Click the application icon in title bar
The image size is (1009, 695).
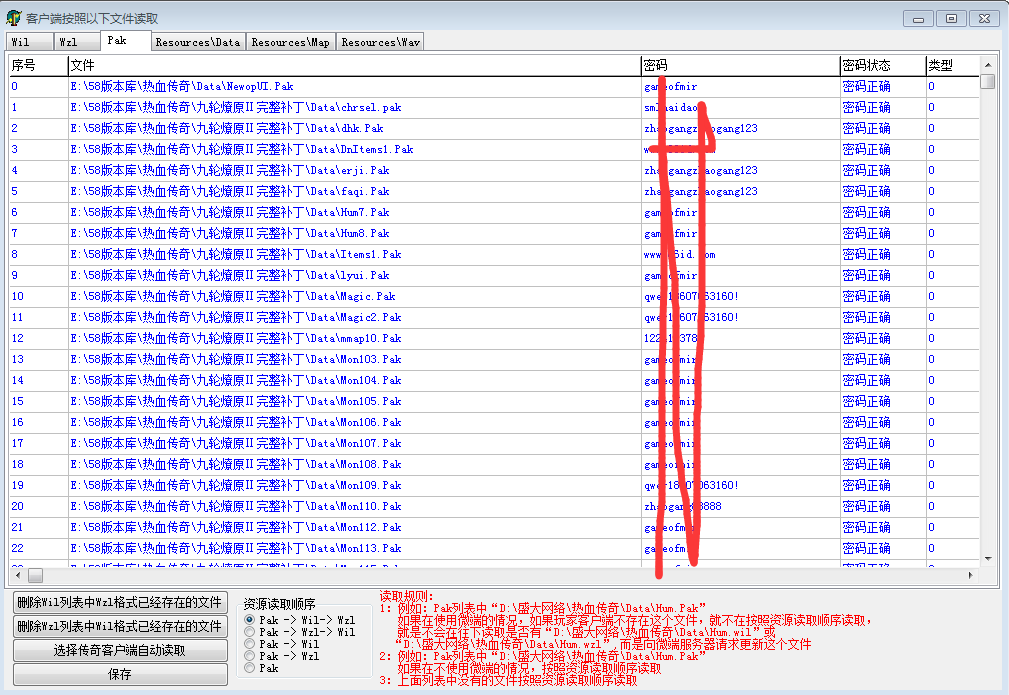point(14,18)
